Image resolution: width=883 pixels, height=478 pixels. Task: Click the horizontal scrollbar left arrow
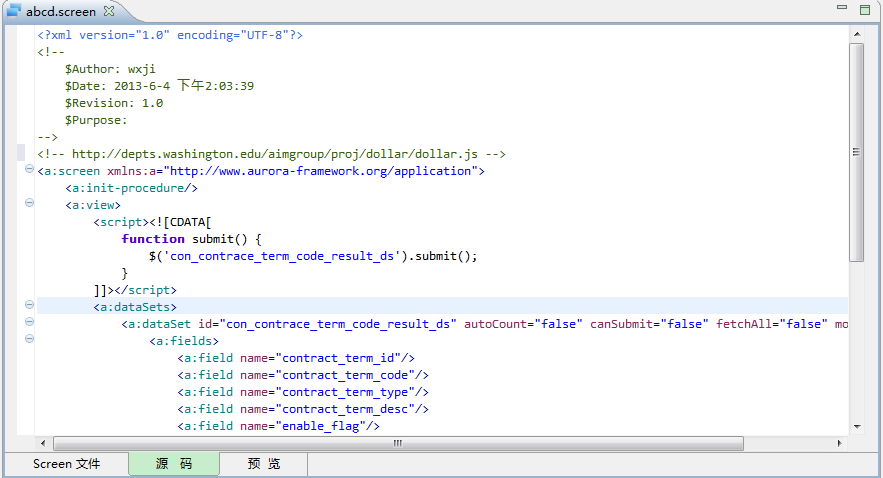click(44, 443)
